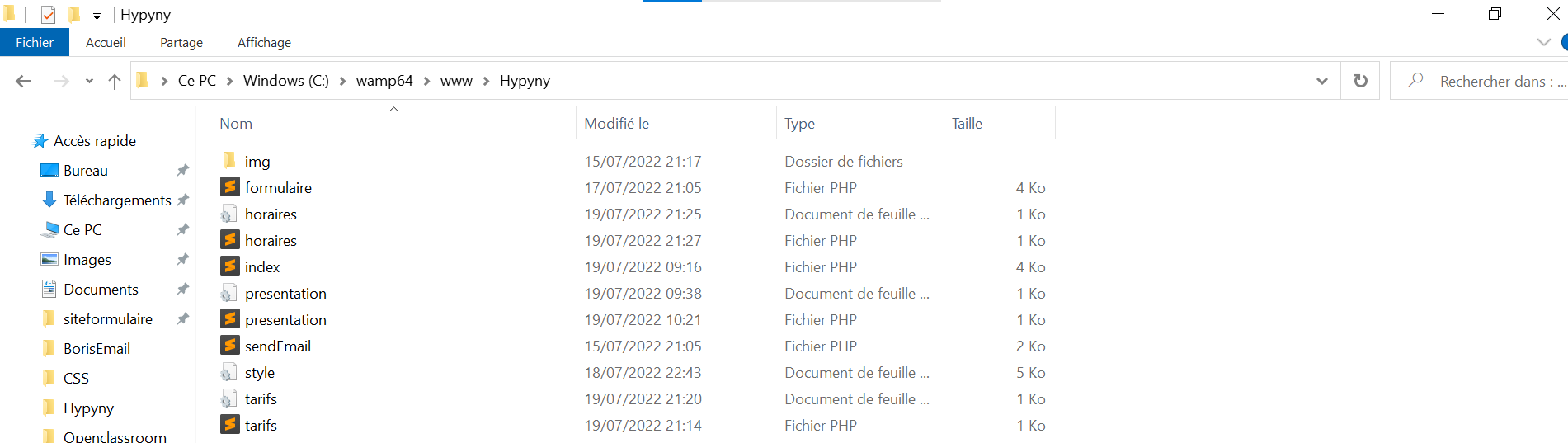Expand the address bar history dropdown
Screen dimensions: 1568x443
(x=1321, y=81)
